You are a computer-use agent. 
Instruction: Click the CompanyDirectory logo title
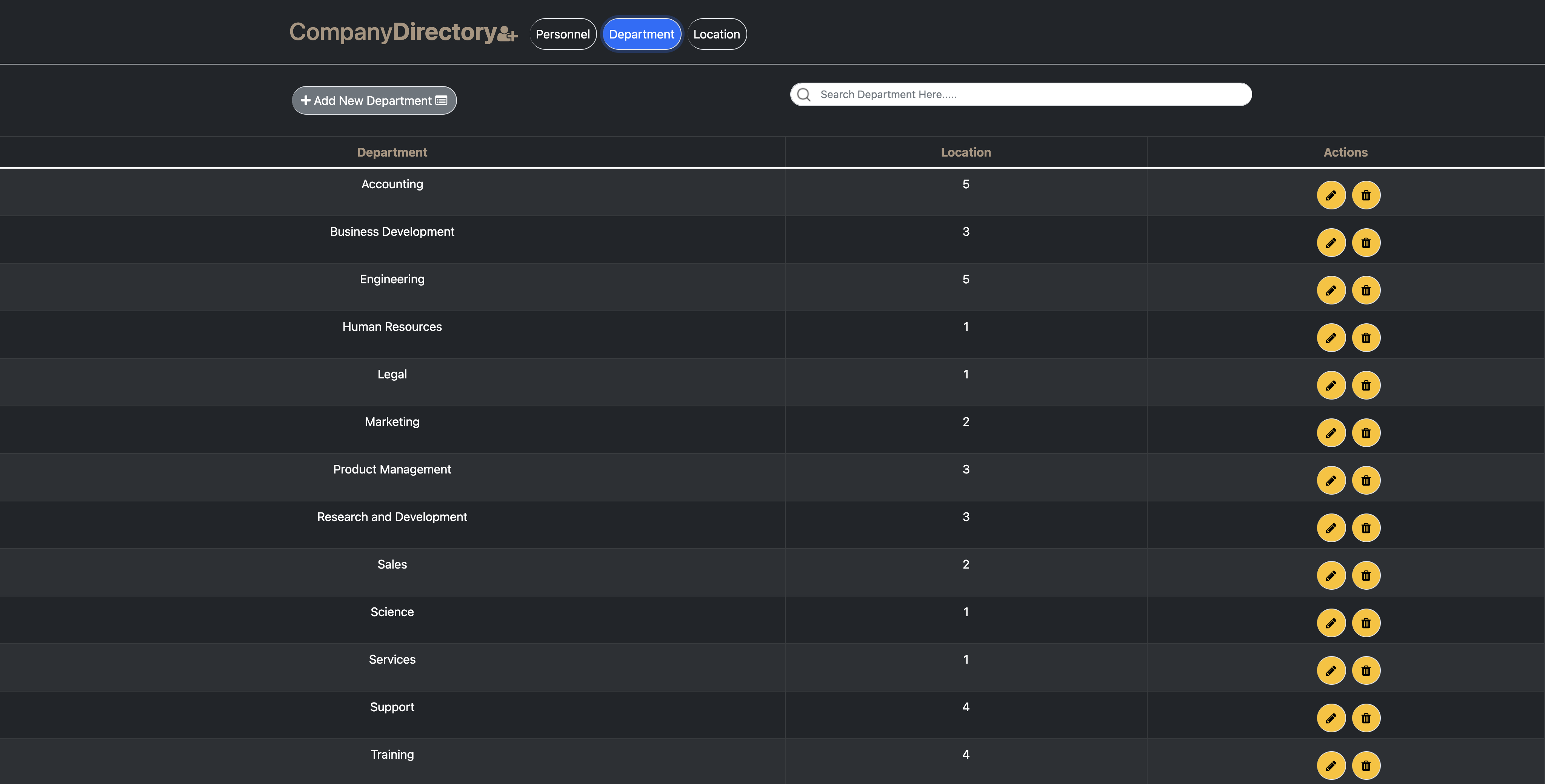[x=393, y=32]
